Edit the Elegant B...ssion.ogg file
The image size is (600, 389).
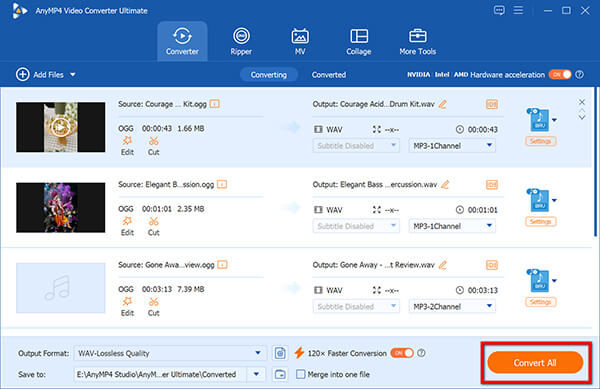tap(127, 226)
